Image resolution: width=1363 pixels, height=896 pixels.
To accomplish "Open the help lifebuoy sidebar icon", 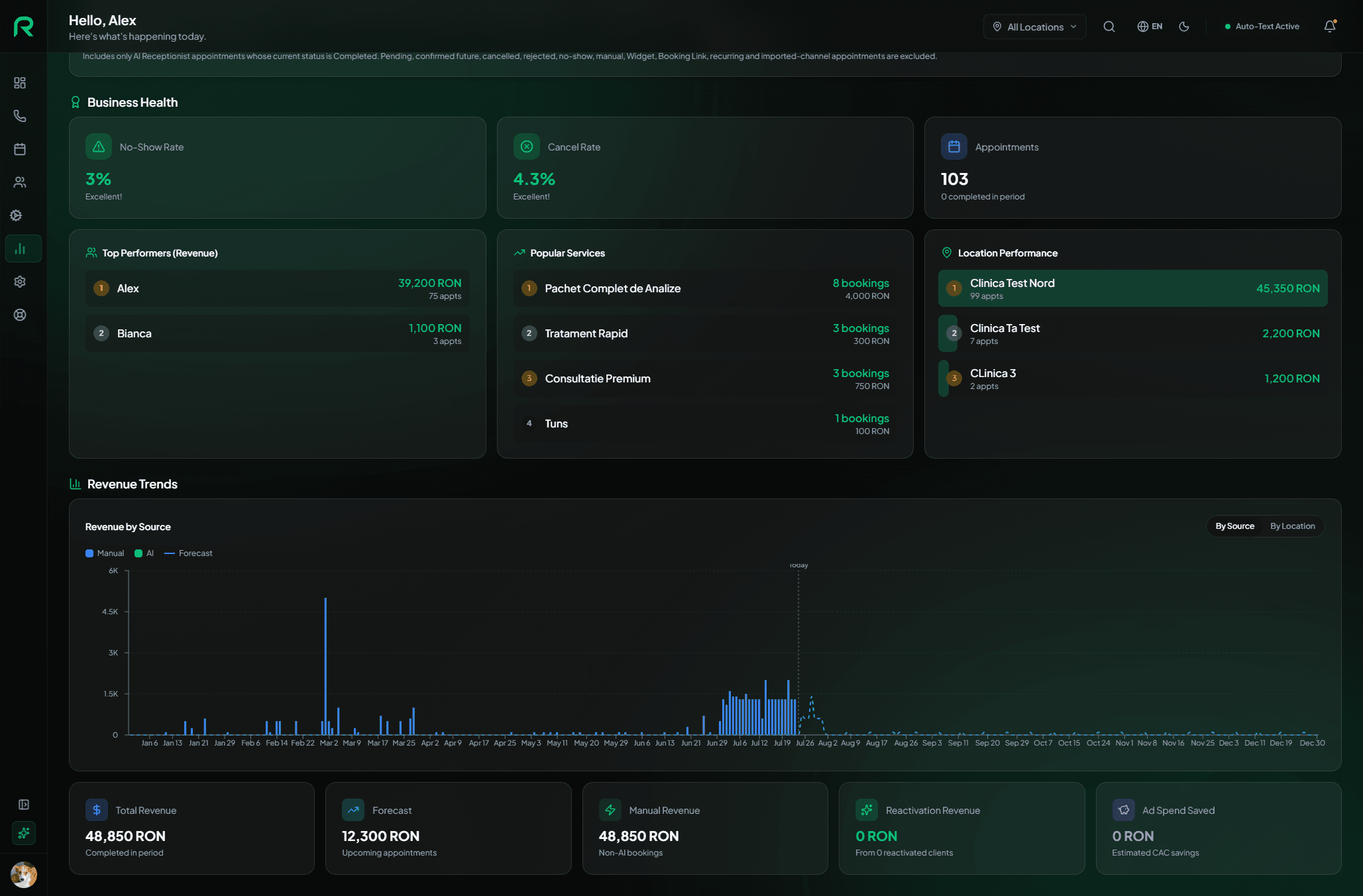I will click(x=20, y=315).
